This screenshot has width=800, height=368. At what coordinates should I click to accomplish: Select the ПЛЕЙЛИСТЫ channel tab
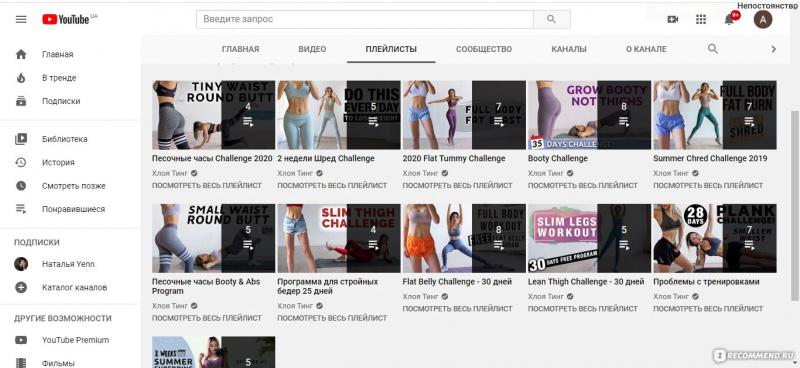pos(391,50)
